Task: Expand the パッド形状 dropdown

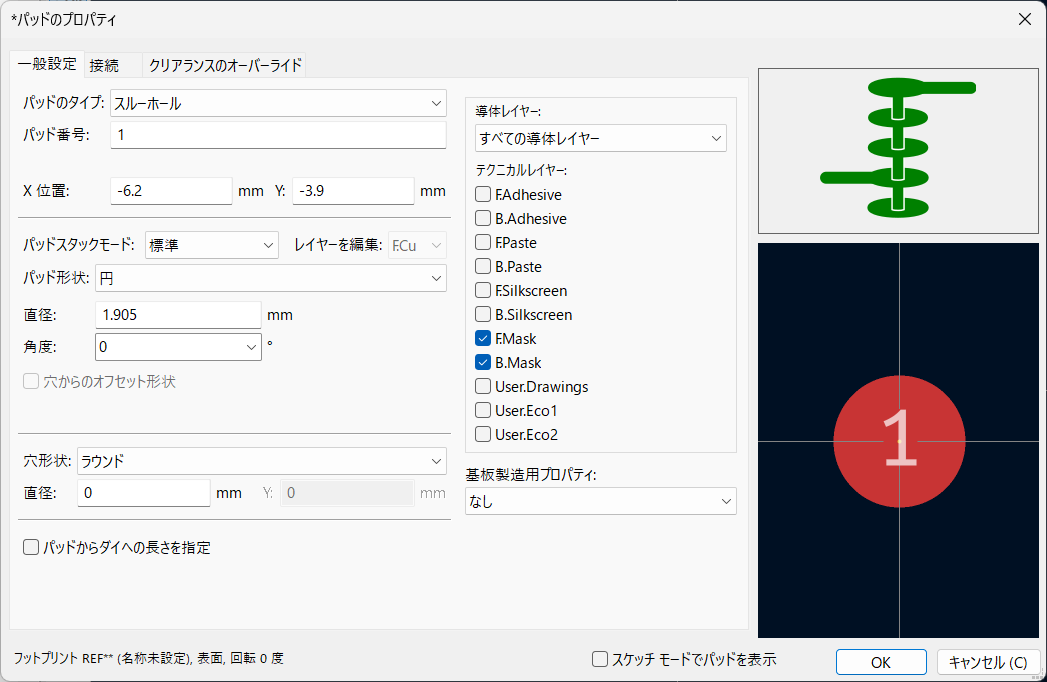Action: [x=270, y=278]
